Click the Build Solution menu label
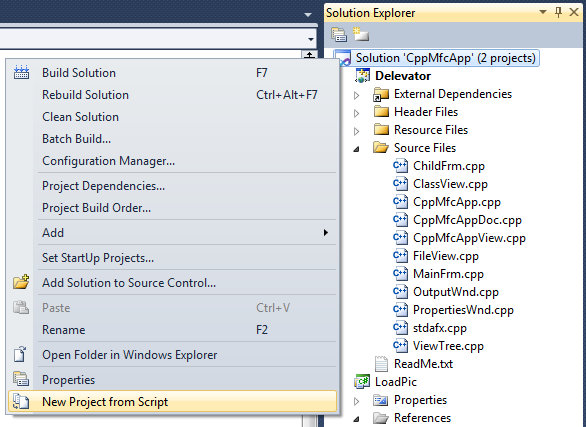 [x=79, y=72]
